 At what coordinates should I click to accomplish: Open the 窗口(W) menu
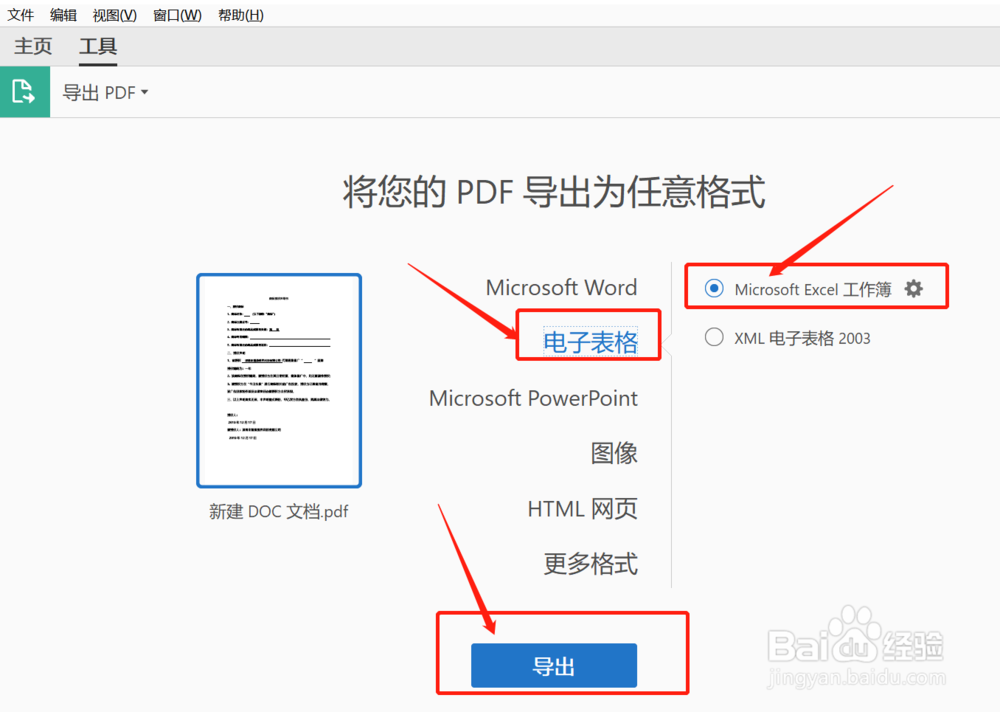(176, 15)
